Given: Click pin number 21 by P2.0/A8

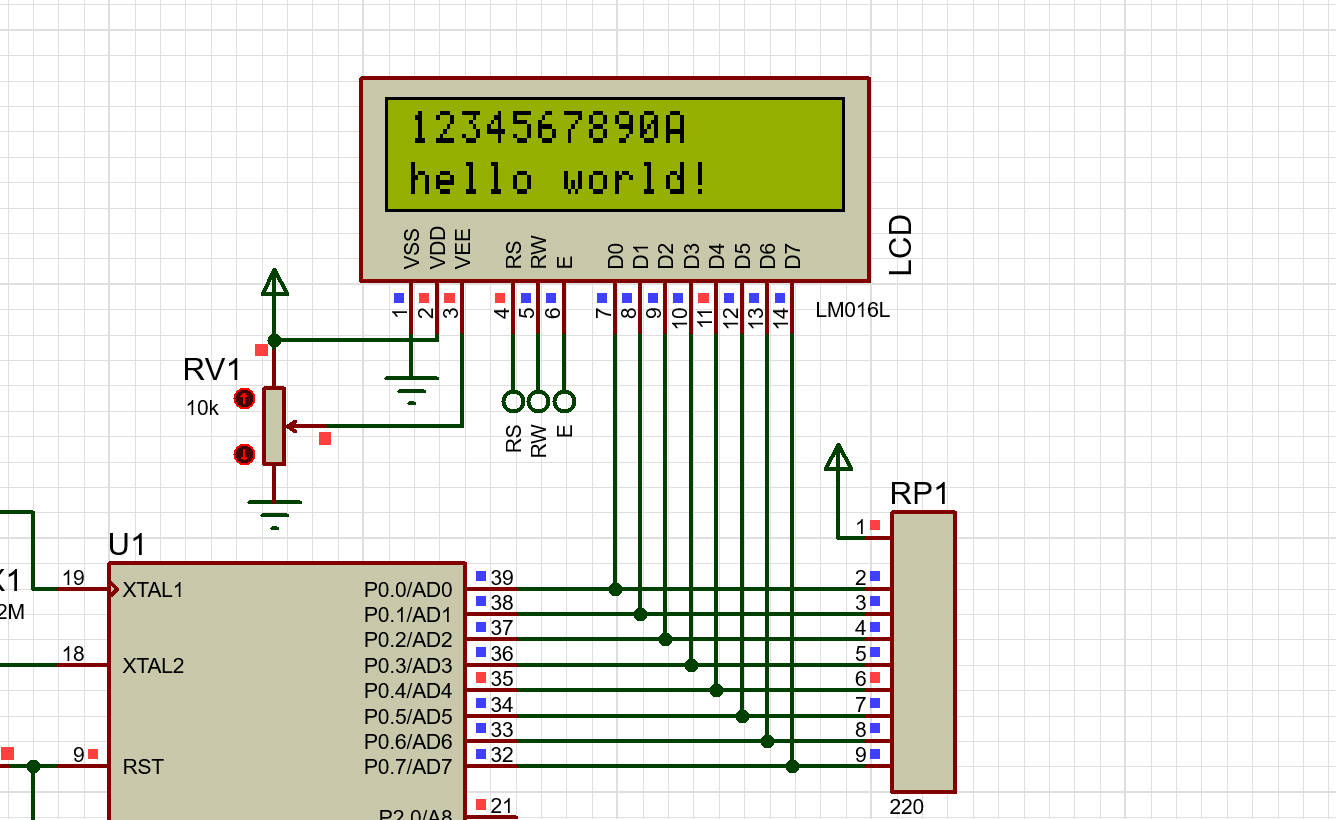Looking at the screenshot, I should 502,806.
